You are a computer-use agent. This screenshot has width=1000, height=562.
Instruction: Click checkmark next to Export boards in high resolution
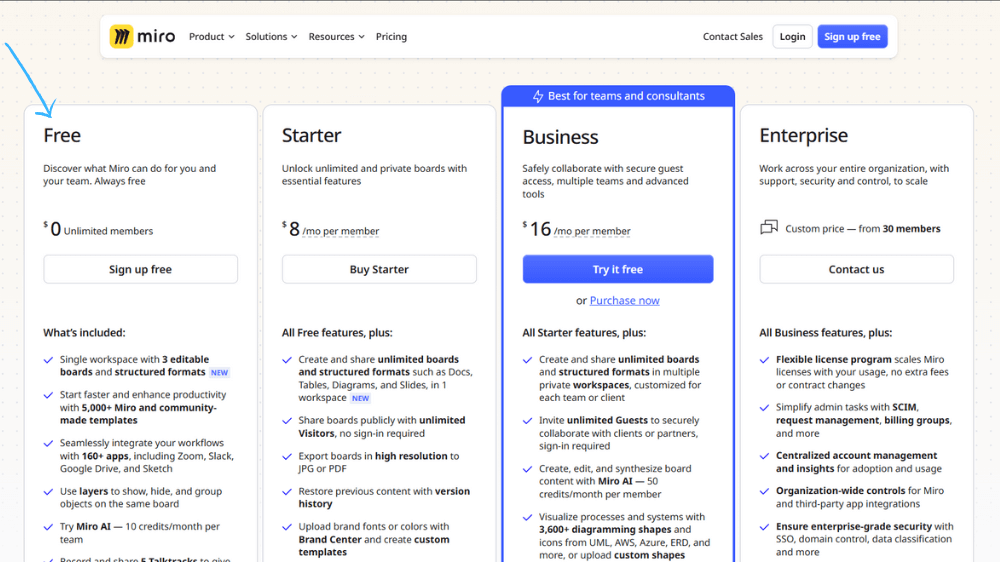pyautogui.click(x=287, y=457)
